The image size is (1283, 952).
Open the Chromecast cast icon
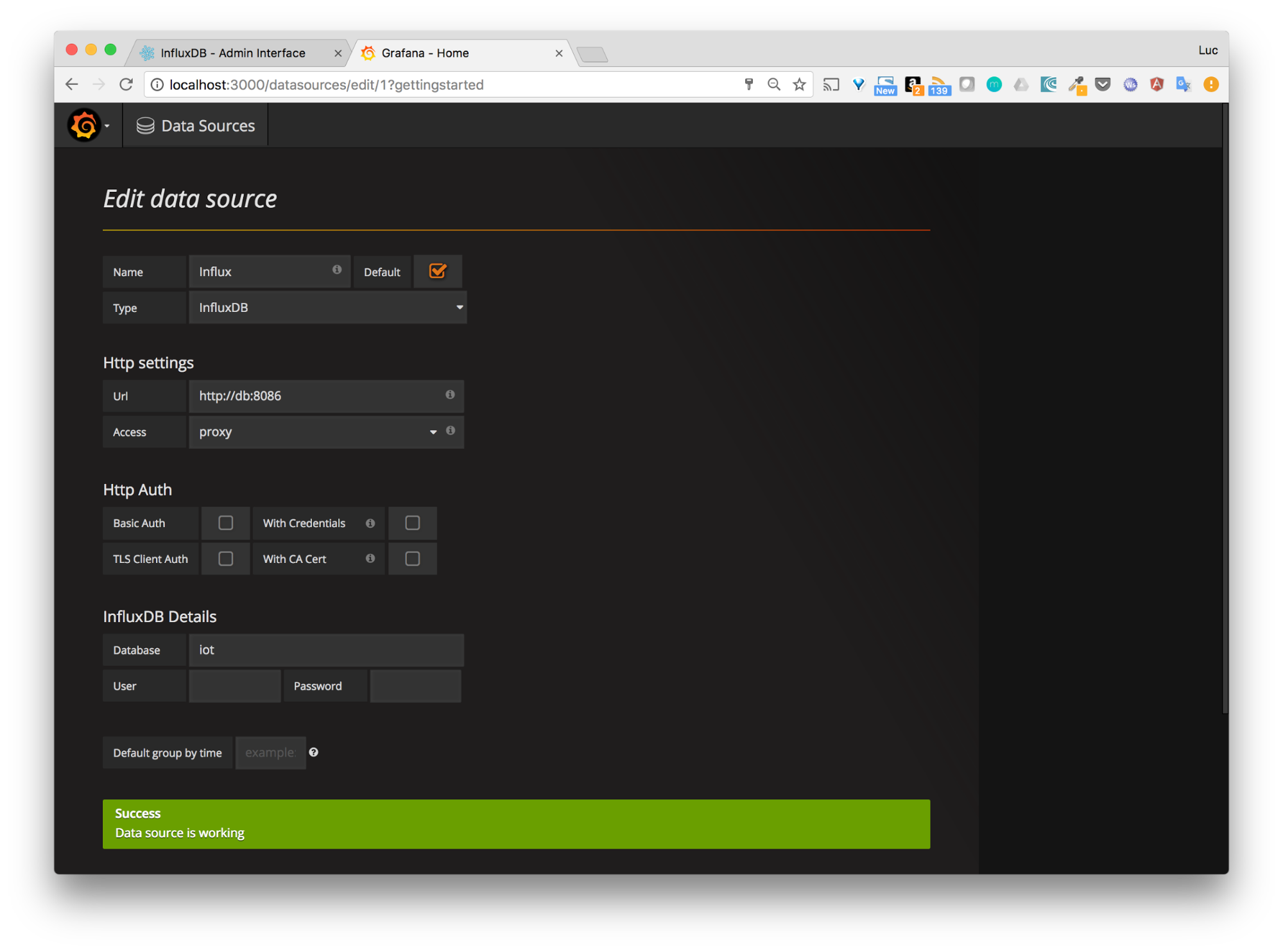click(831, 84)
